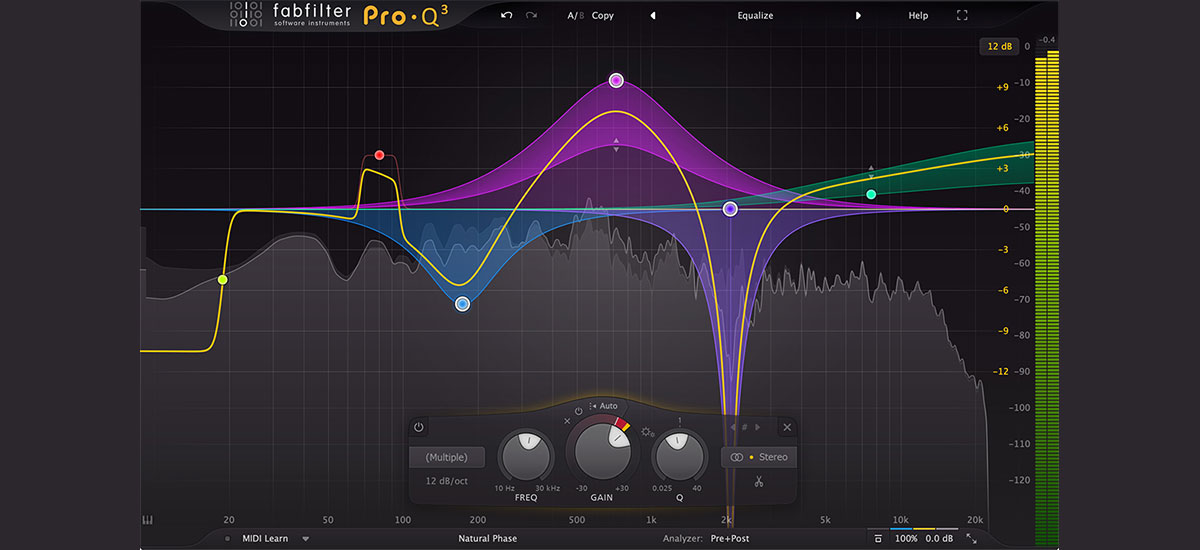The image size is (1200, 550).
Task: Open the 12 dB display range menu
Action: (999, 46)
